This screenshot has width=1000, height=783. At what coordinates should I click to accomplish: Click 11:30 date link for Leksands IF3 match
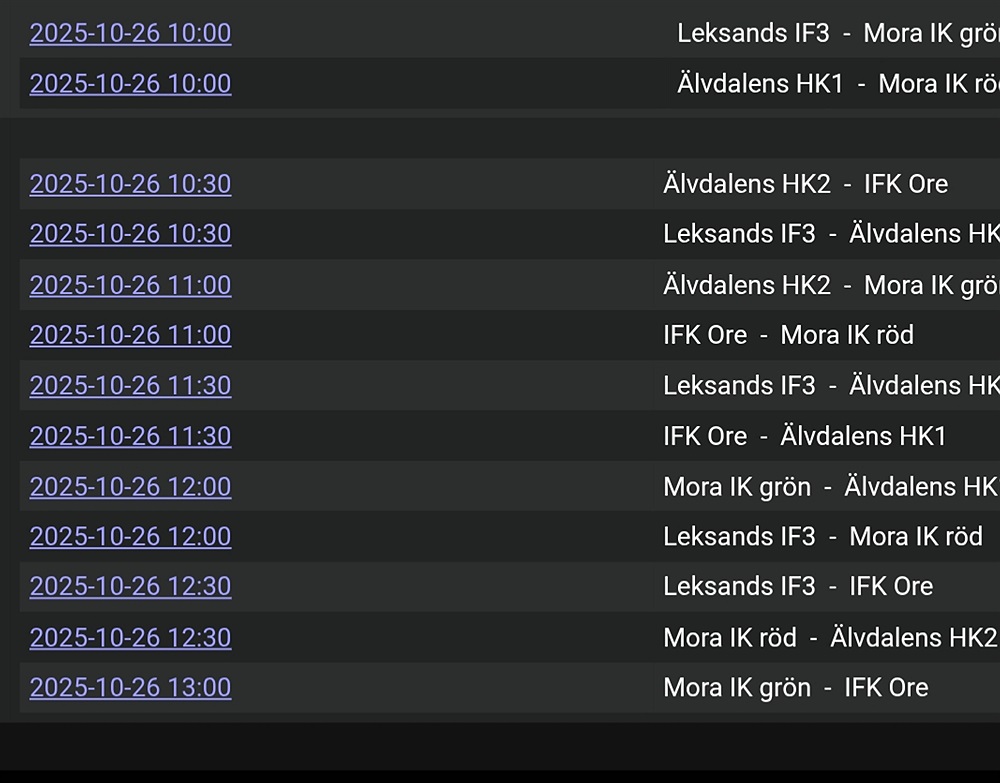(x=130, y=386)
